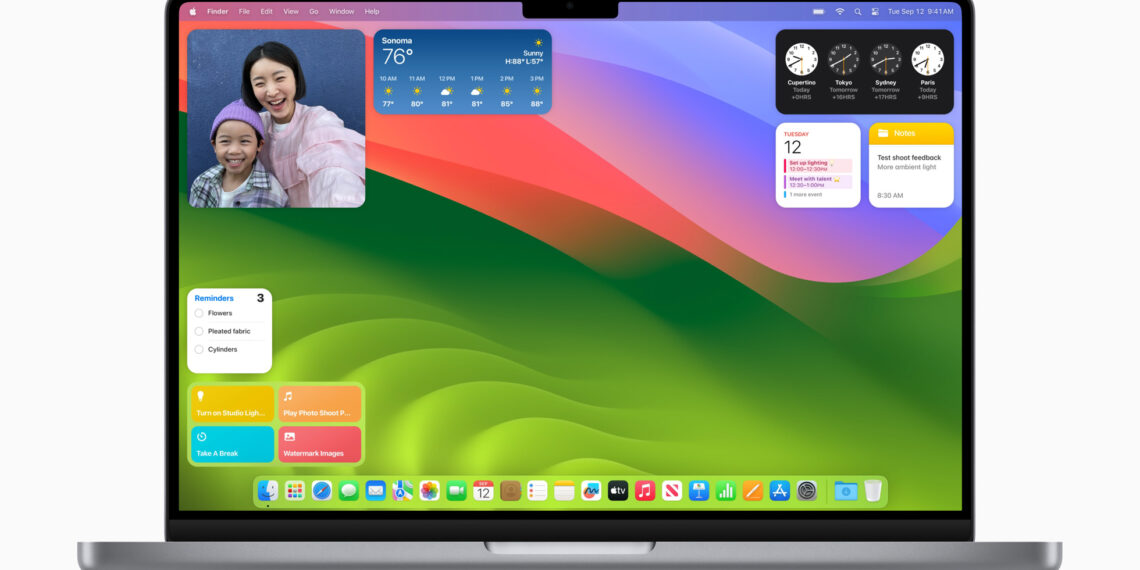
Task: Mark the Flowers reminder as complete
Action: point(199,313)
